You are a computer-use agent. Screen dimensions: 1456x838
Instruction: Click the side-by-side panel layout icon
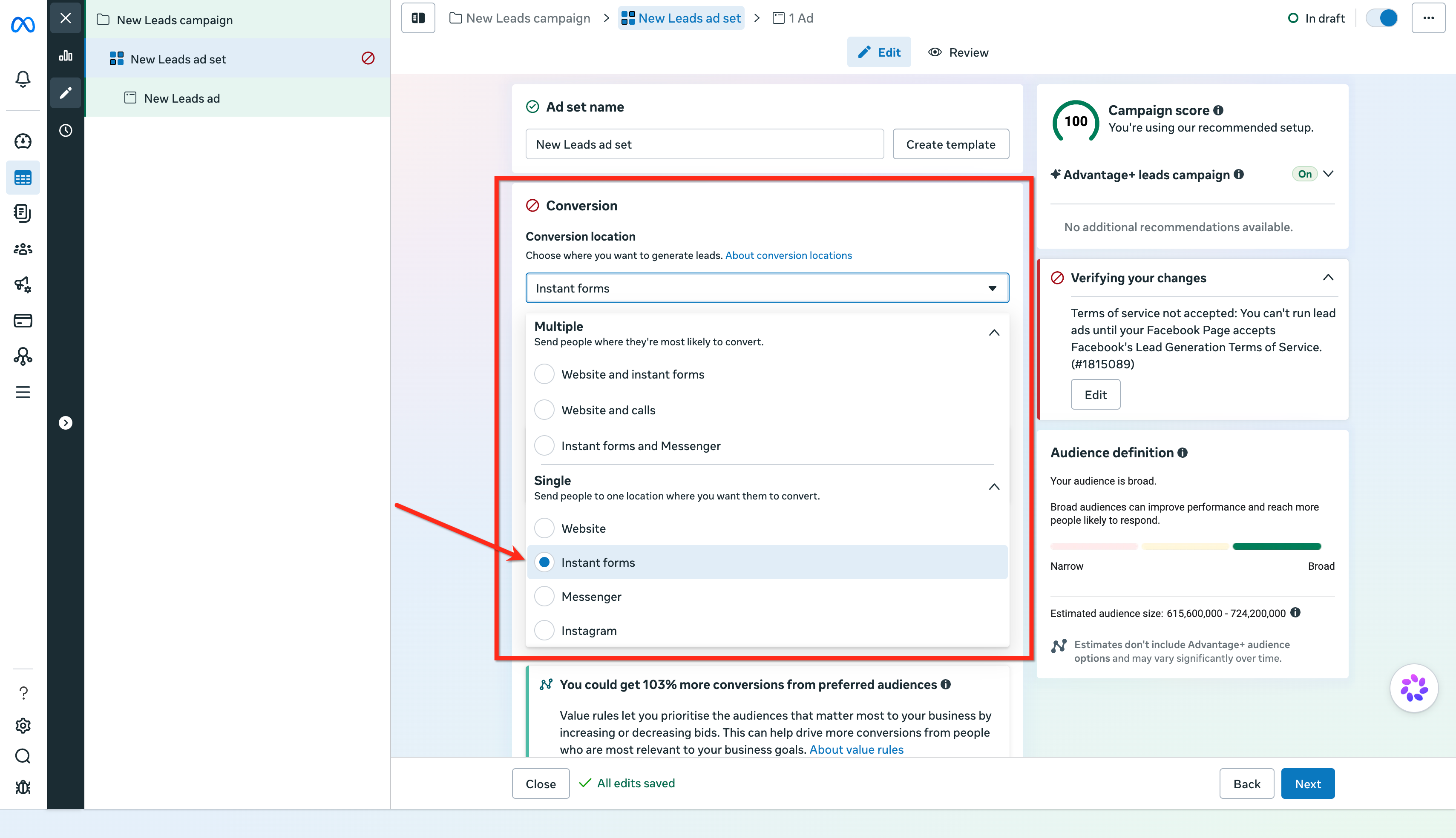418,18
